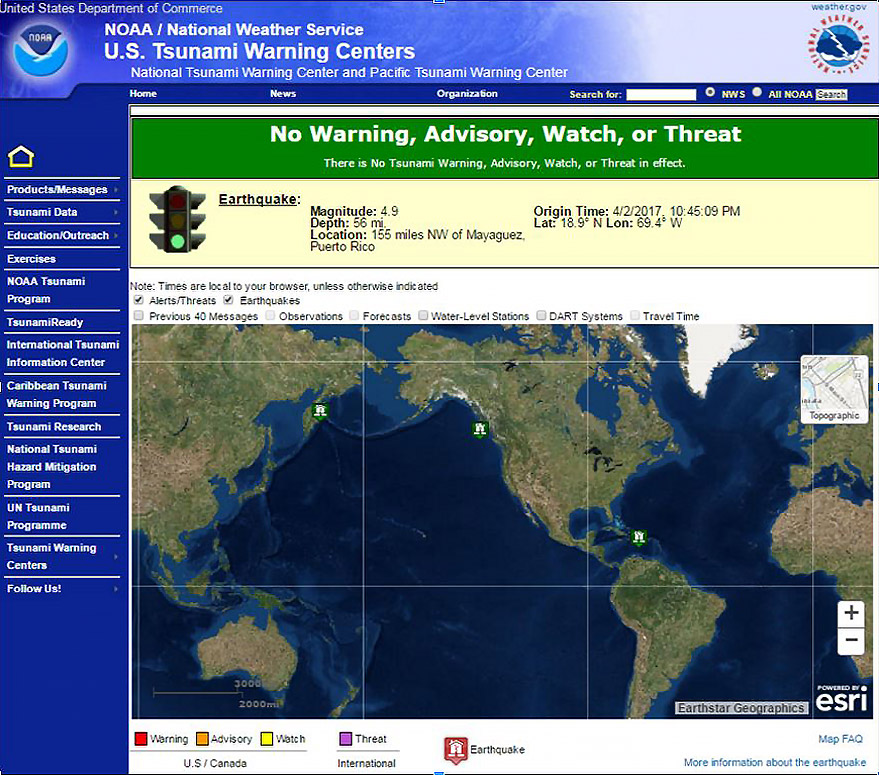Click the esri logo on map
879x775 pixels.
(841, 699)
